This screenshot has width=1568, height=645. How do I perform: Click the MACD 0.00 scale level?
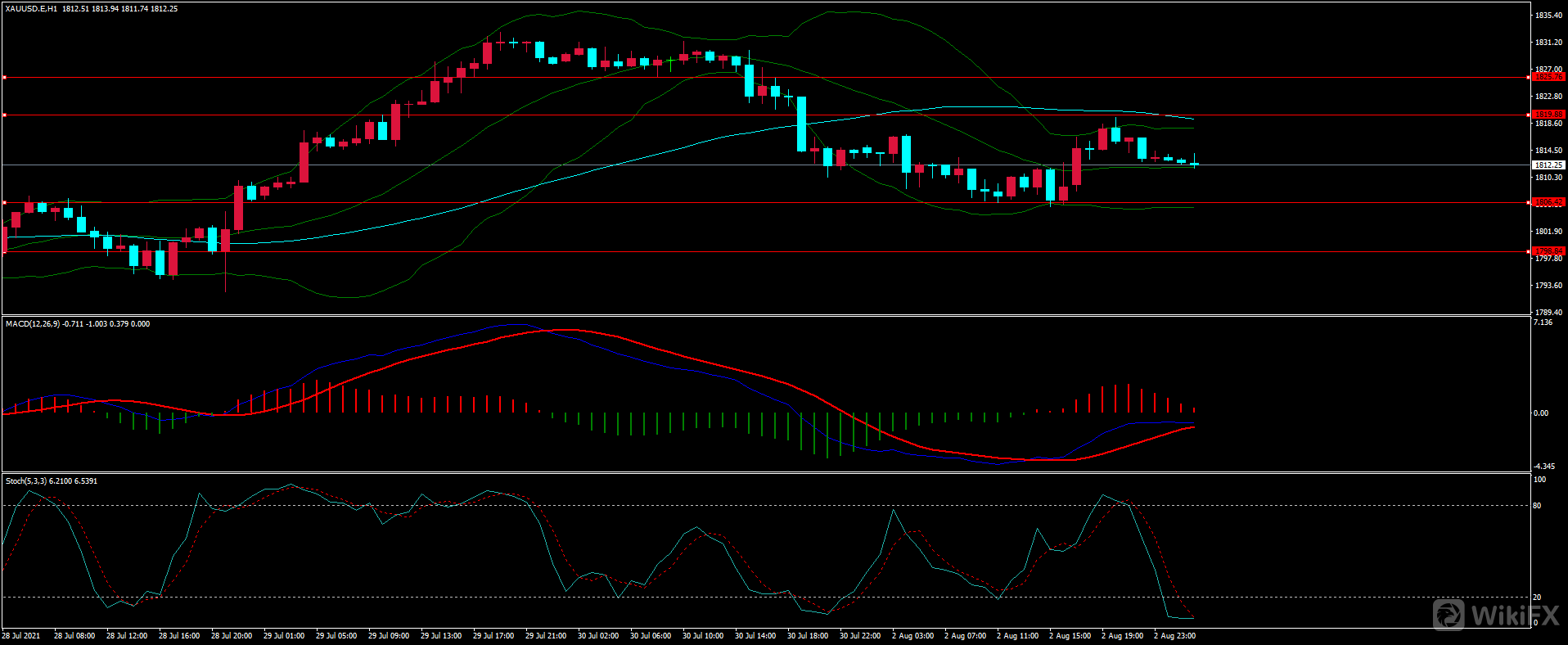[1540, 413]
